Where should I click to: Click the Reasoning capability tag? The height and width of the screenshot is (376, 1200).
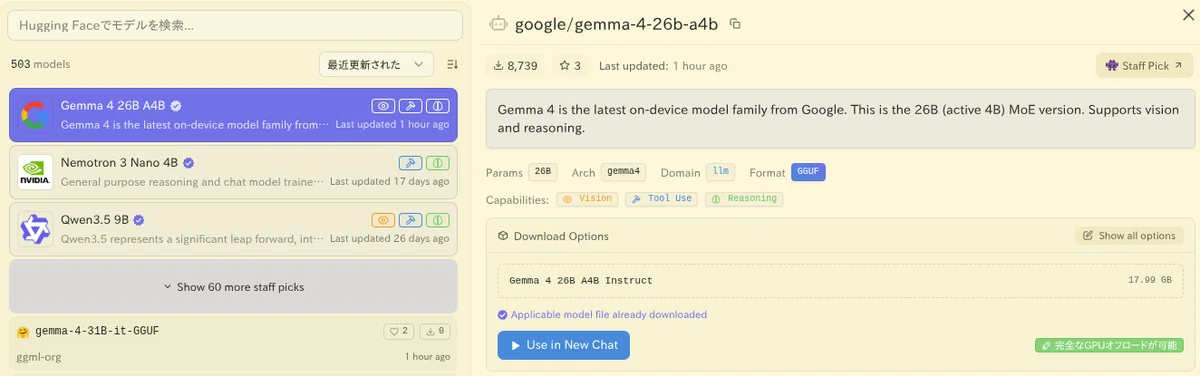coord(744,199)
